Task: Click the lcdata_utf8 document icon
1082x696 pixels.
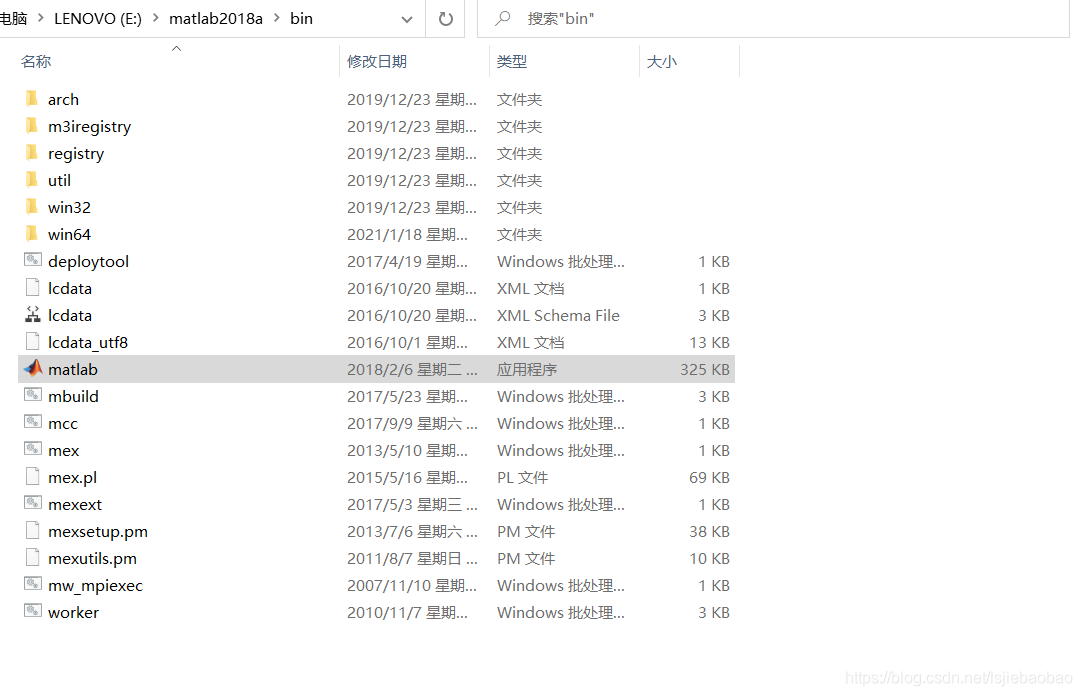Action: 32,341
